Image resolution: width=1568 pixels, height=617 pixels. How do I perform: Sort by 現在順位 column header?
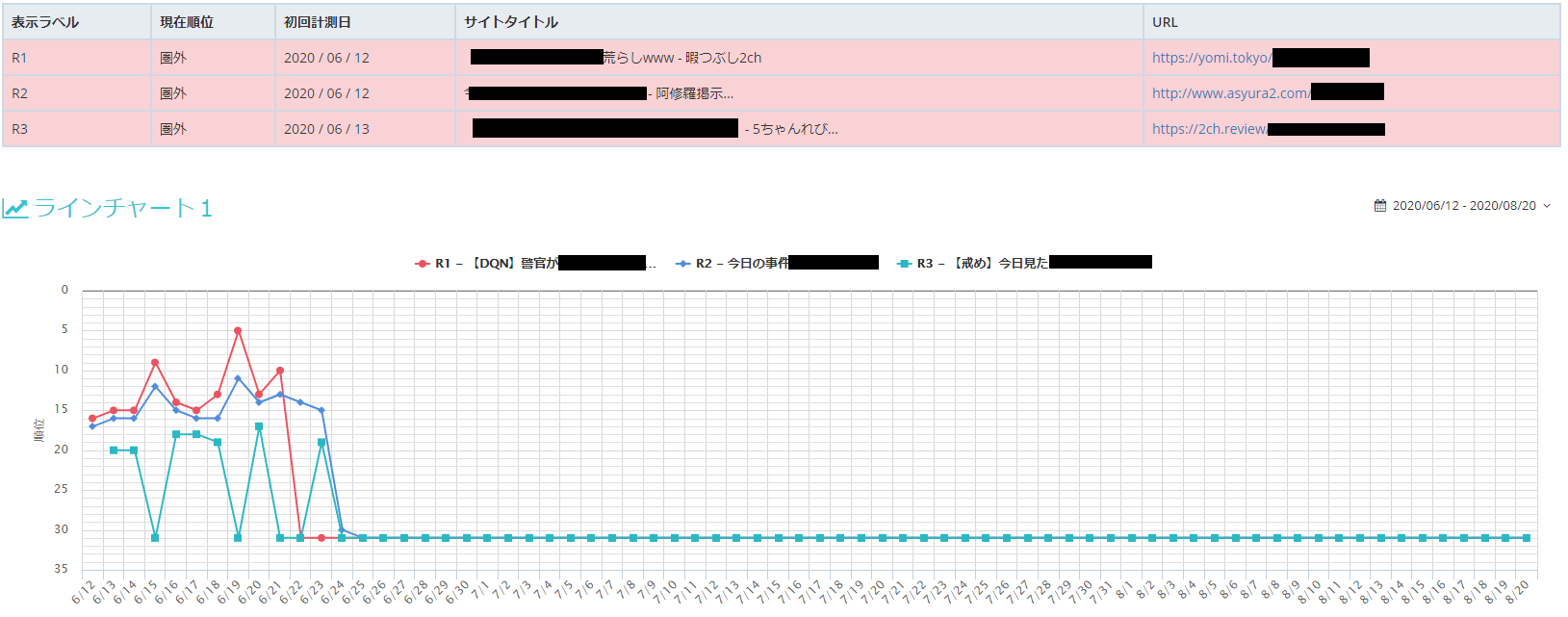point(187,22)
